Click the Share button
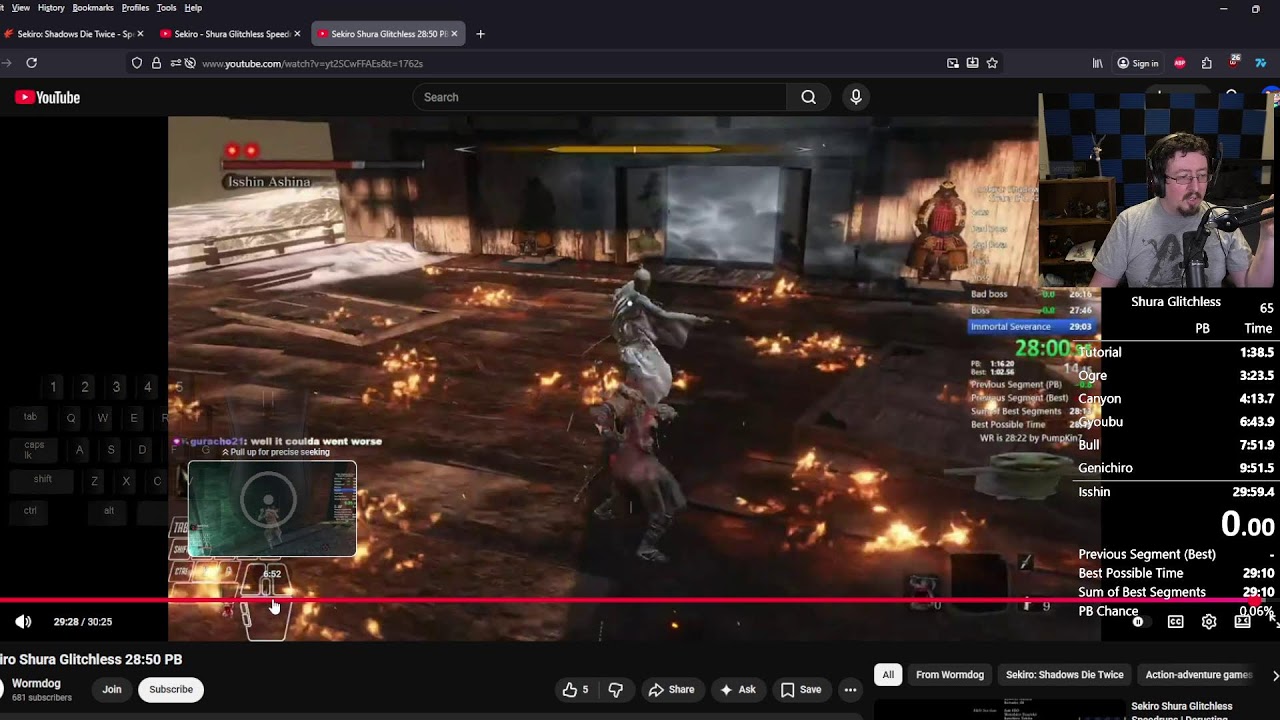The width and height of the screenshot is (1280, 720). click(x=671, y=689)
